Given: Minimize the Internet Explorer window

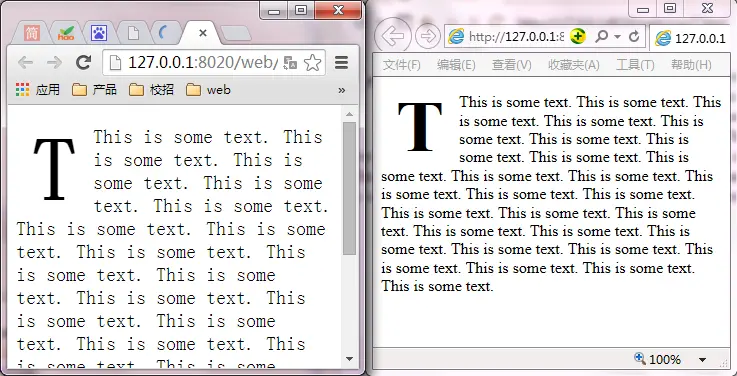Looking at the screenshot, I should [643, 9].
